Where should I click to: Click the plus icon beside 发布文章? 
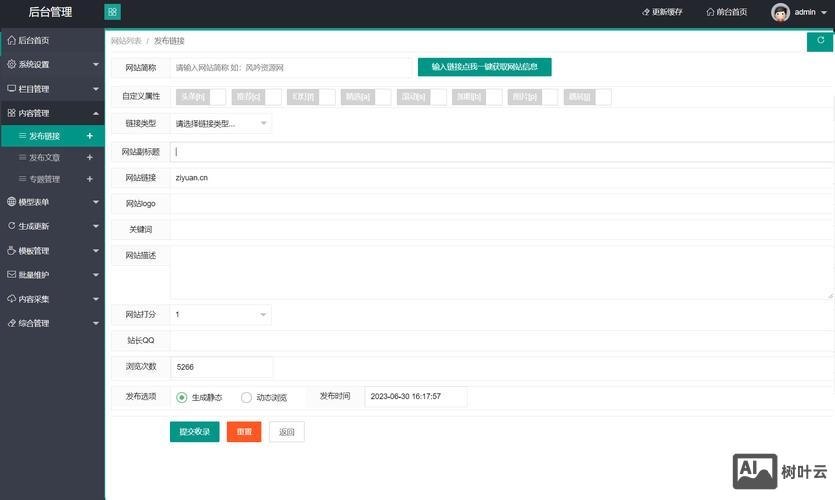[90, 158]
